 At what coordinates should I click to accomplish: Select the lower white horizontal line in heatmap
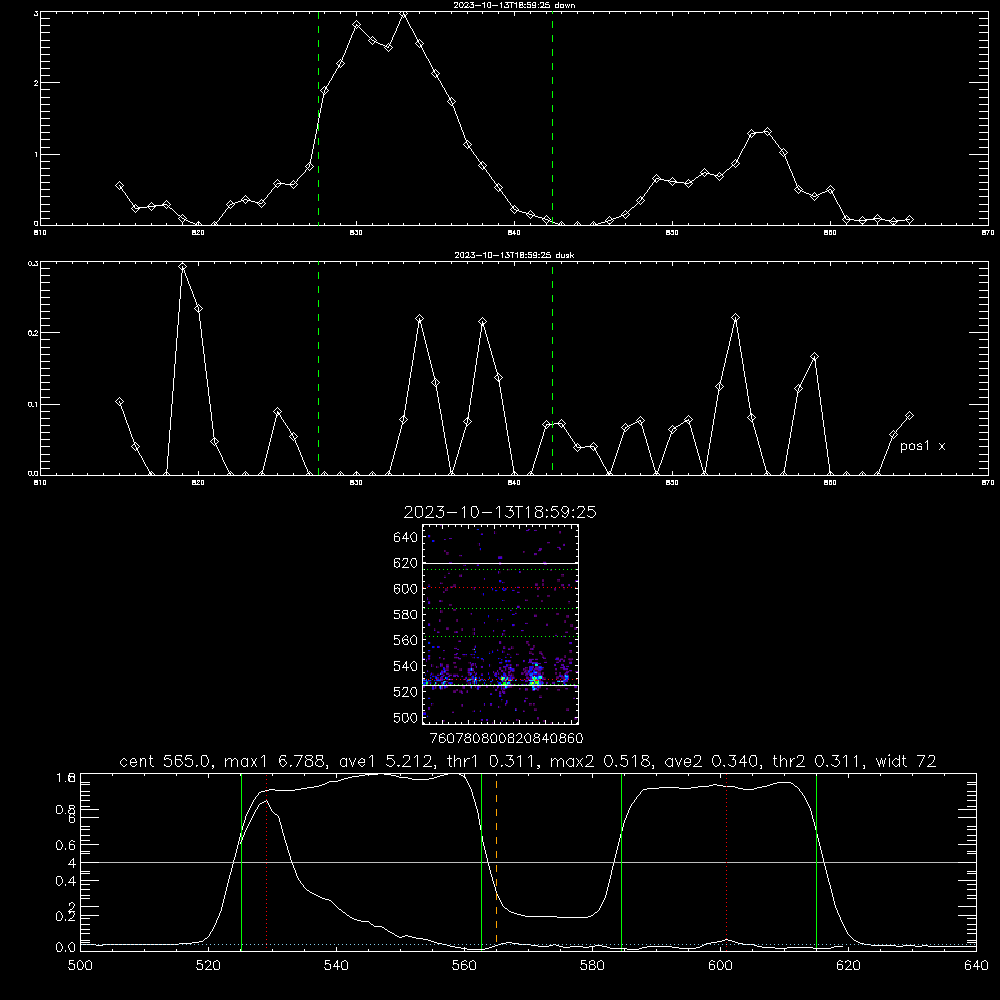pyautogui.click(x=501, y=686)
